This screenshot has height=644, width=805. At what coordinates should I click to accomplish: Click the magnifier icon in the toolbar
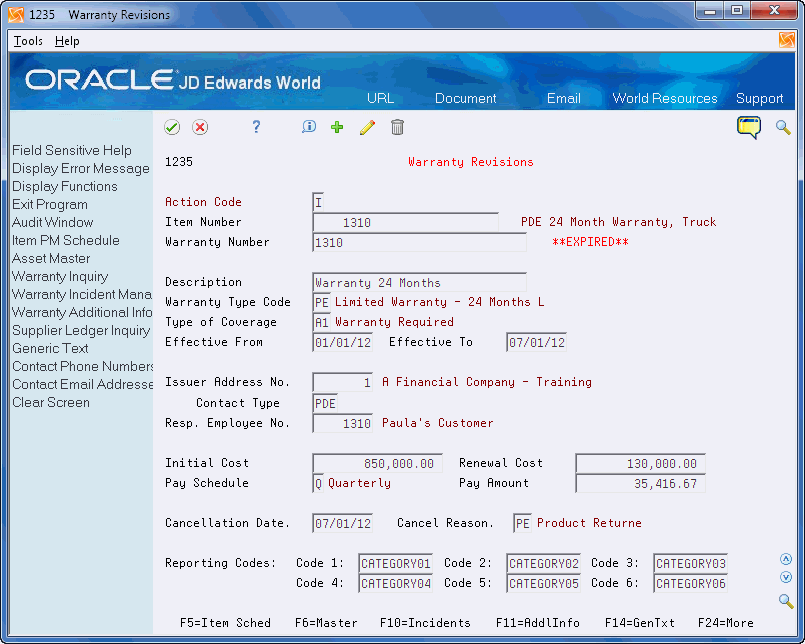point(783,127)
